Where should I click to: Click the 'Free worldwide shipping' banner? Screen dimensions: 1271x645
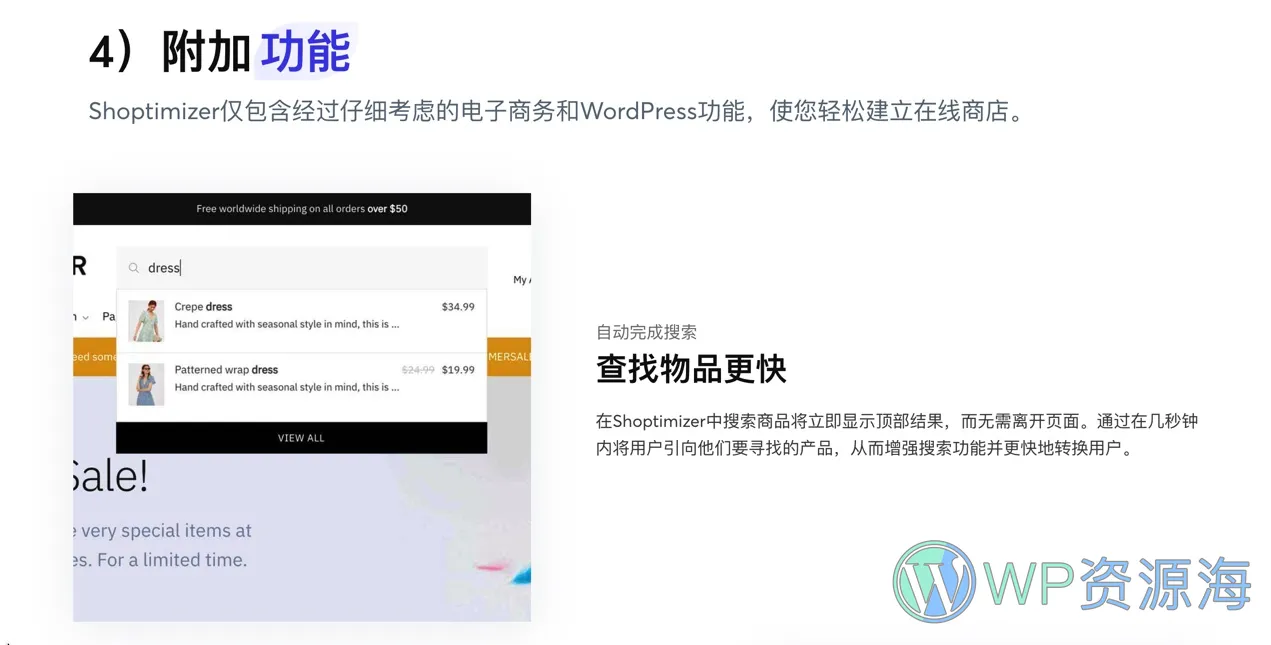(x=301, y=208)
